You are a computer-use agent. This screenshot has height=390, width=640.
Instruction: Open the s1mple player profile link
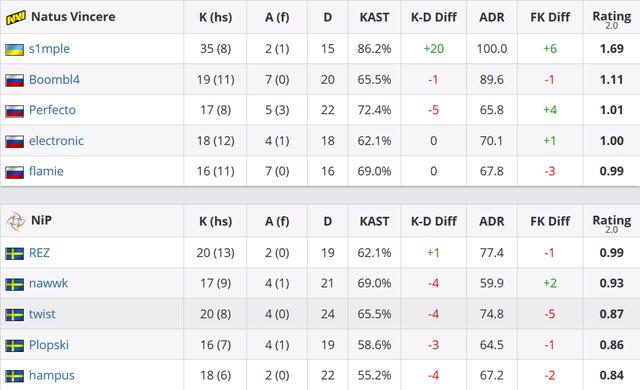(49, 49)
